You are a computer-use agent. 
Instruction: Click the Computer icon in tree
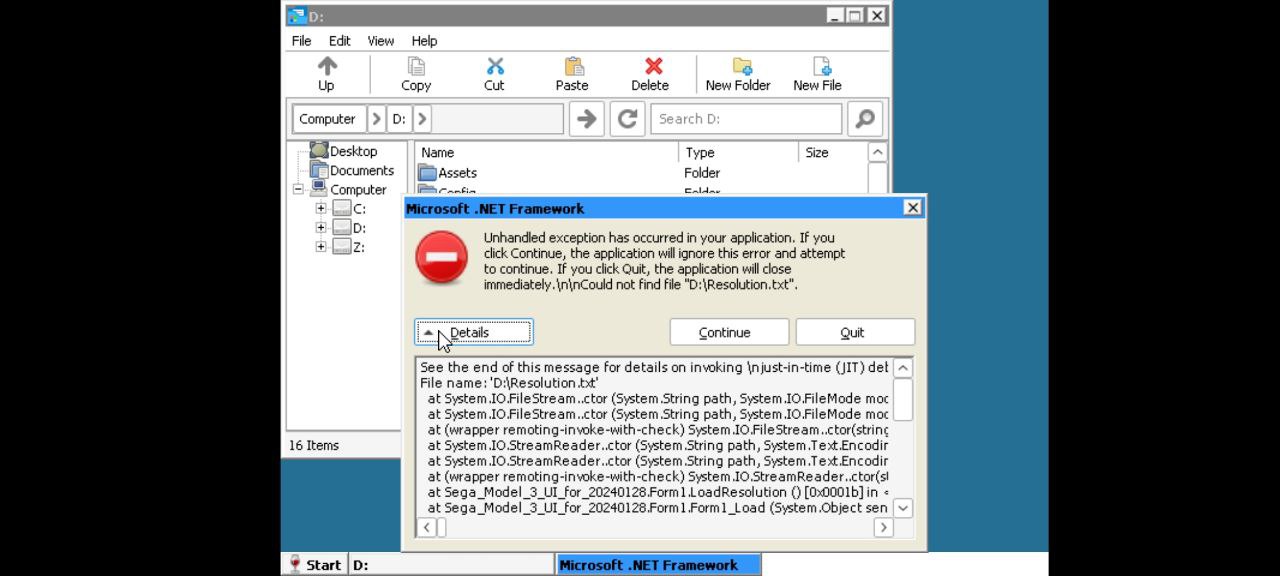318,188
